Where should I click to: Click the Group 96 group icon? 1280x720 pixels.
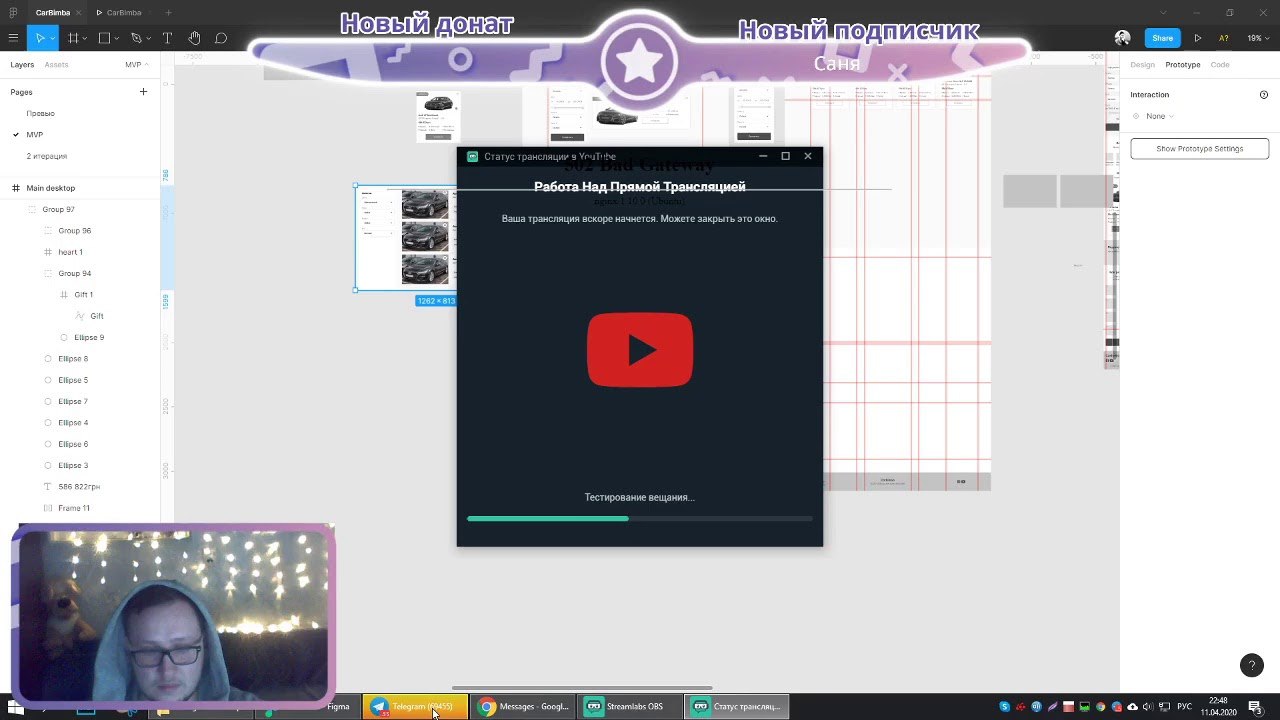pos(48,231)
